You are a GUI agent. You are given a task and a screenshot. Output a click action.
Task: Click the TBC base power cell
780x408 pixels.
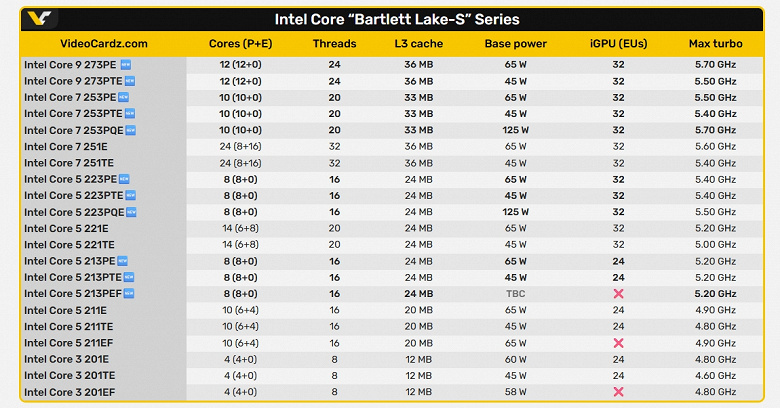pos(516,294)
